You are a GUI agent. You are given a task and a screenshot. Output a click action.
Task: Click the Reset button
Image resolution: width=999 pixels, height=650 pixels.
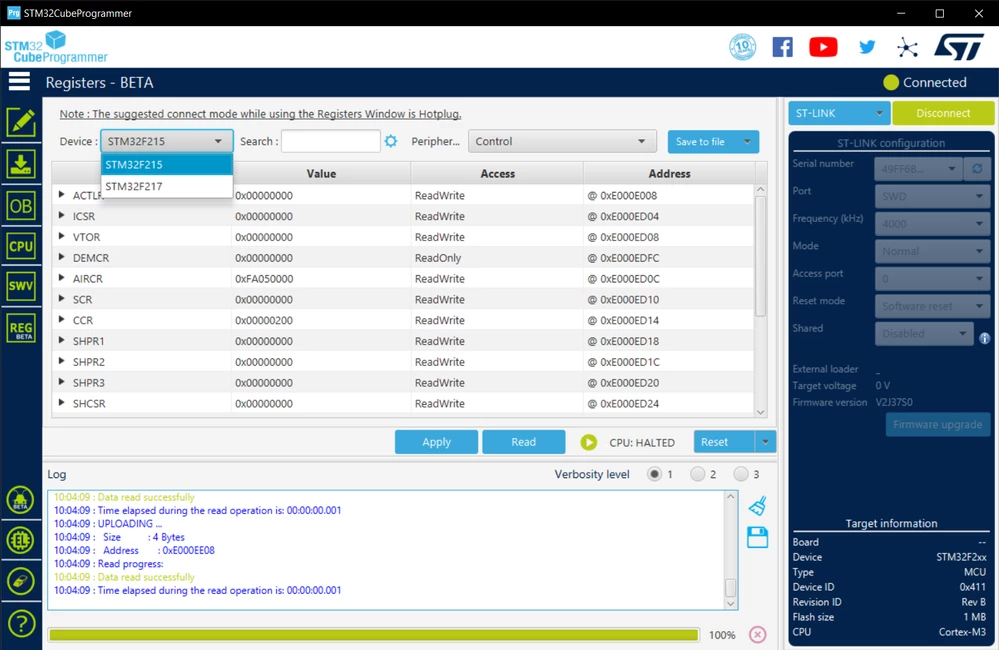pyautogui.click(x=724, y=442)
